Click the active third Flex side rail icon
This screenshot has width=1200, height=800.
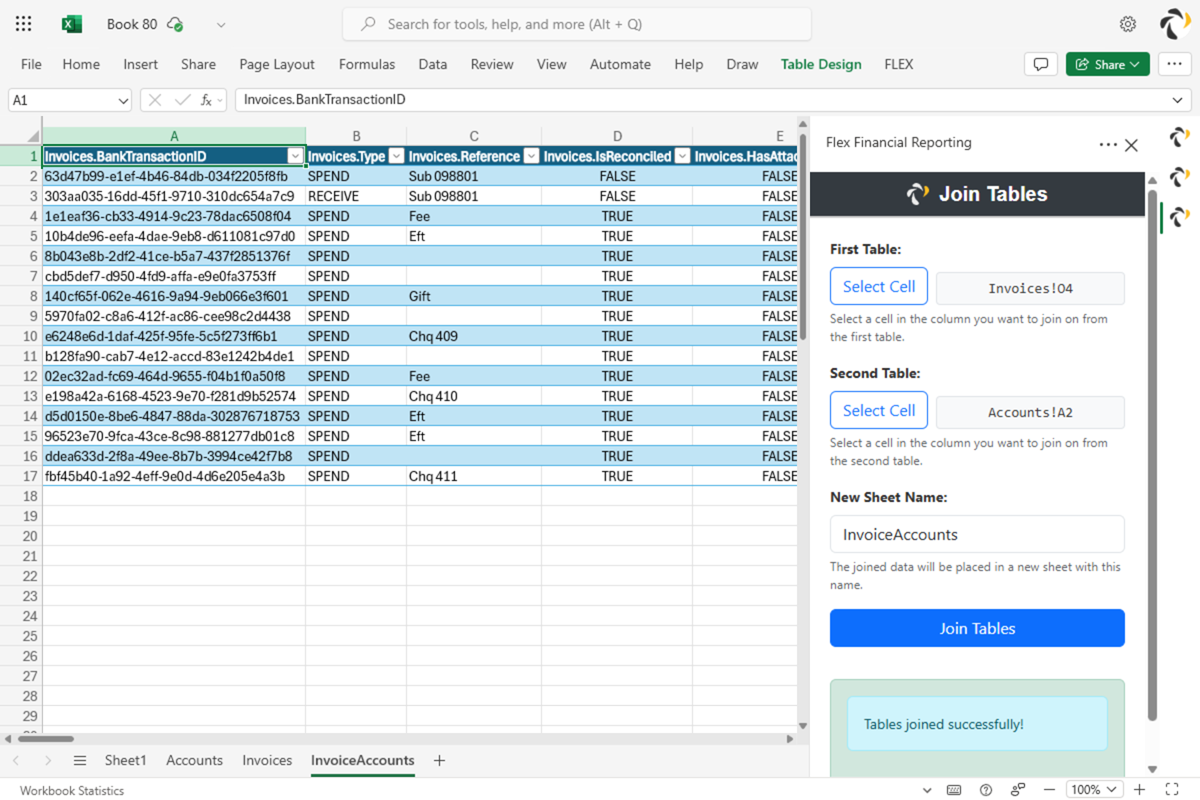[1180, 216]
